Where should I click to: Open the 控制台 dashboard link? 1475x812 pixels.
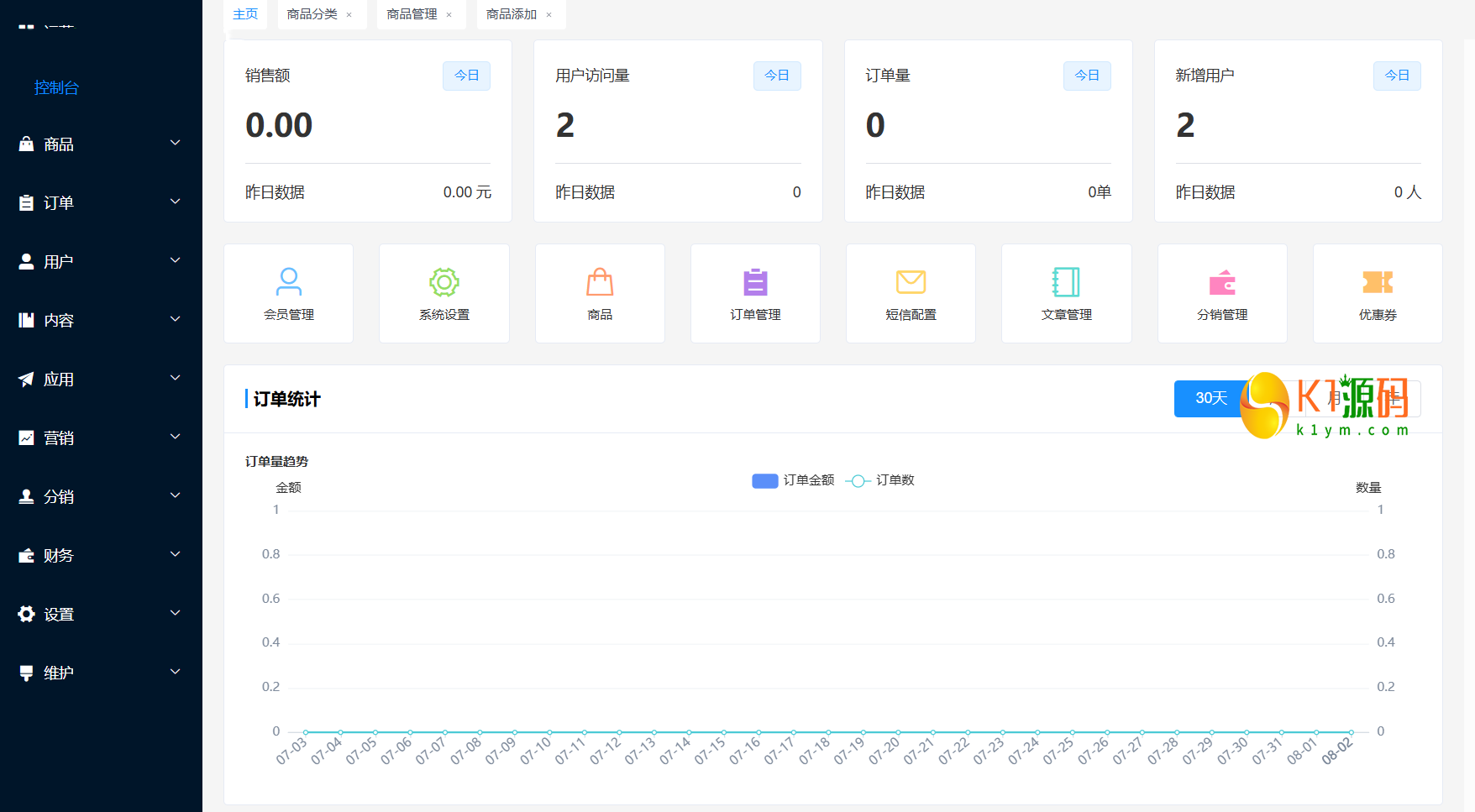pos(56,87)
